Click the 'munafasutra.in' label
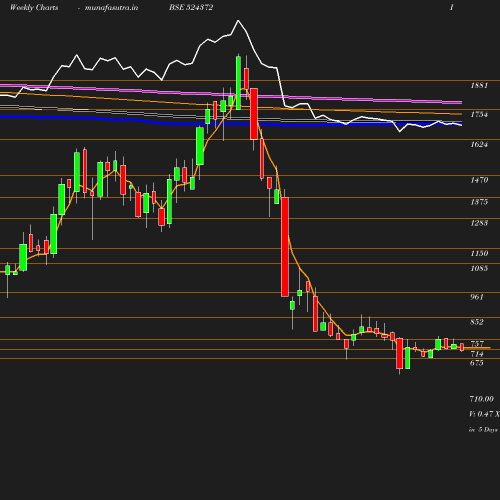The image size is (500, 500). tap(111, 7)
